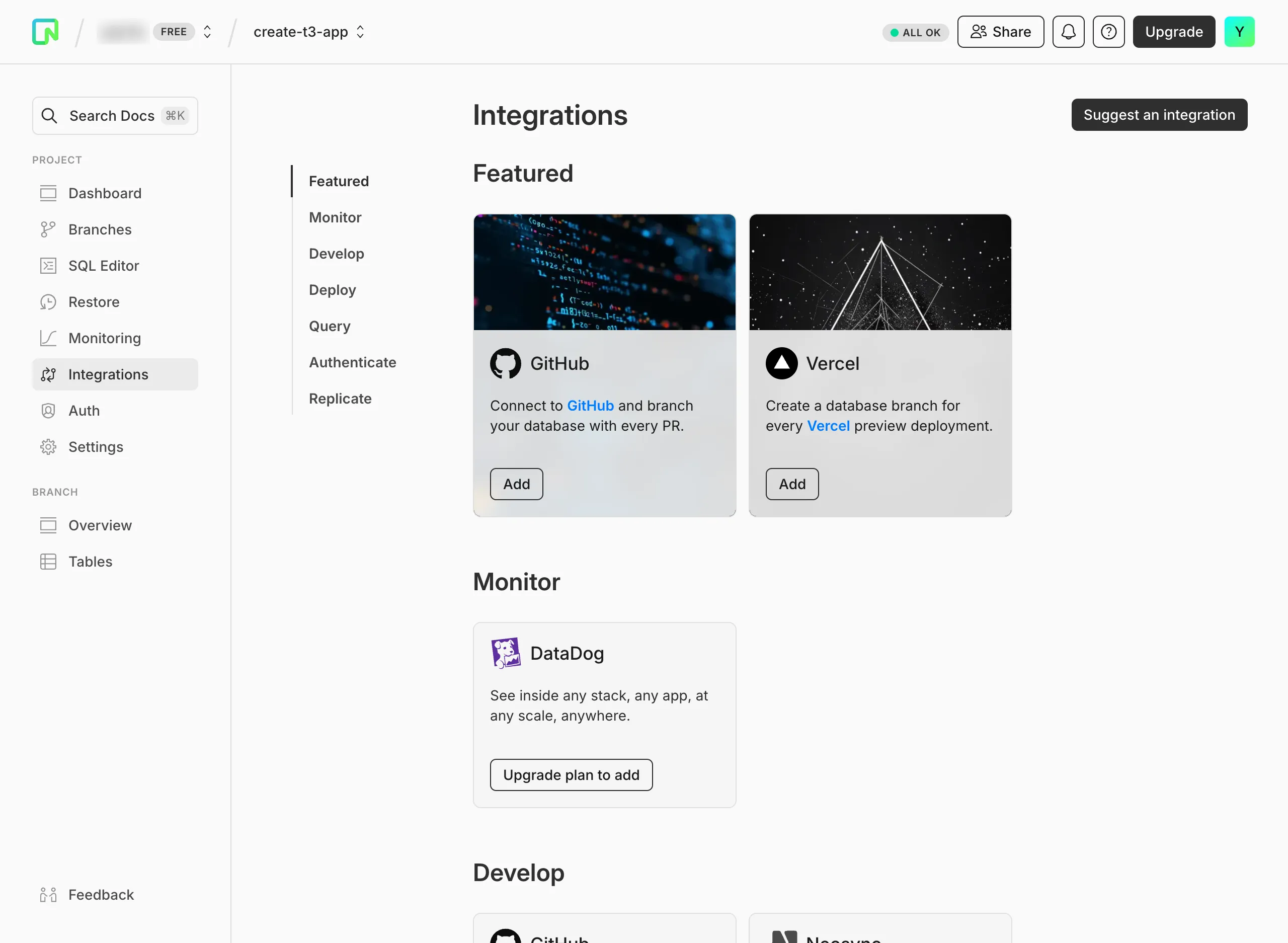
Task: Click the Auth shield icon
Action: [48, 411]
